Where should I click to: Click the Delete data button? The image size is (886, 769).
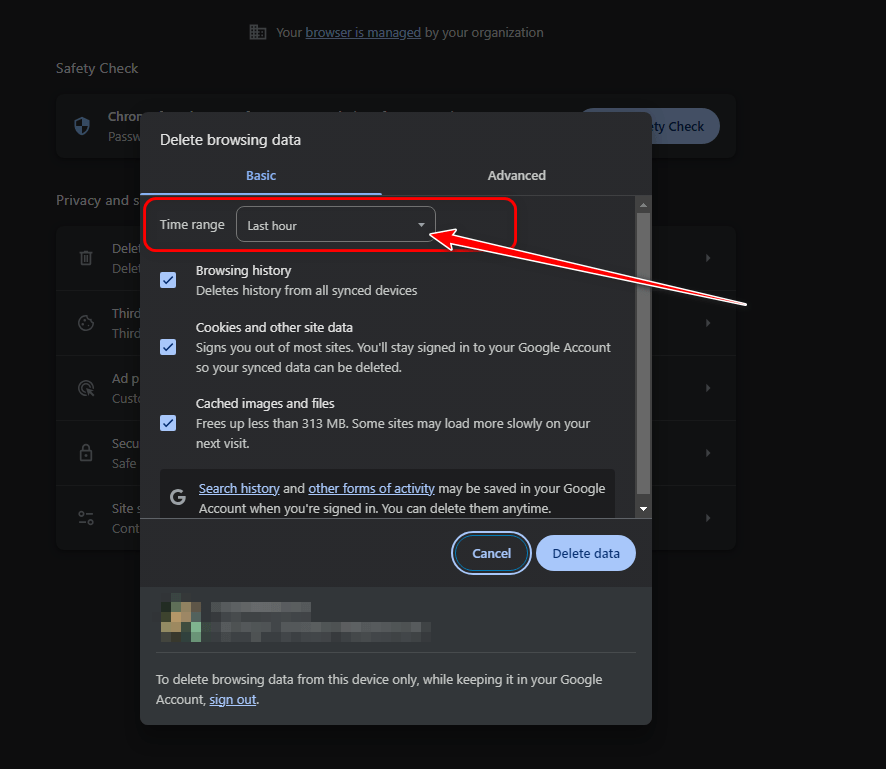[586, 553]
